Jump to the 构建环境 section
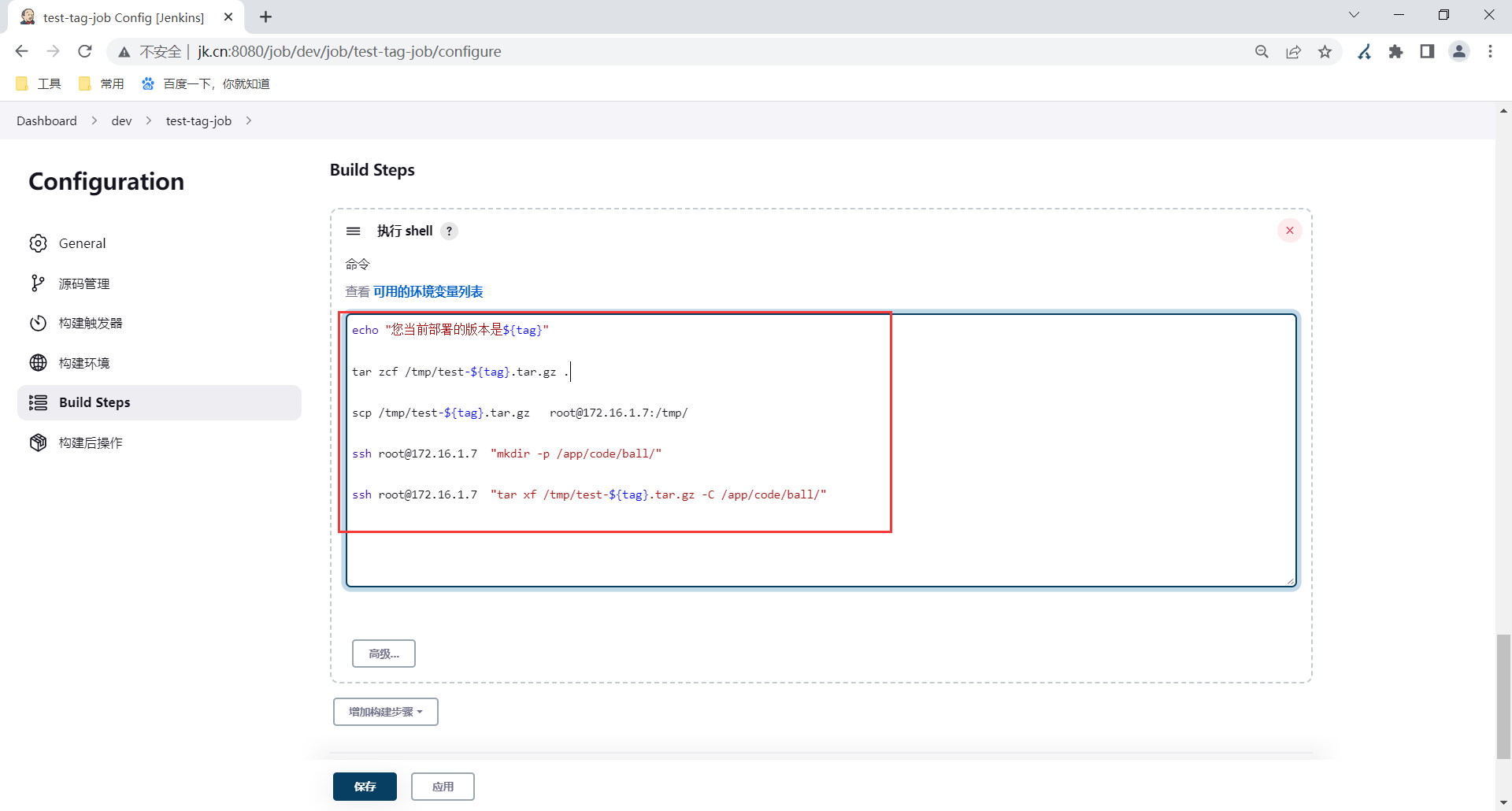The image size is (1512, 811). click(159, 363)
